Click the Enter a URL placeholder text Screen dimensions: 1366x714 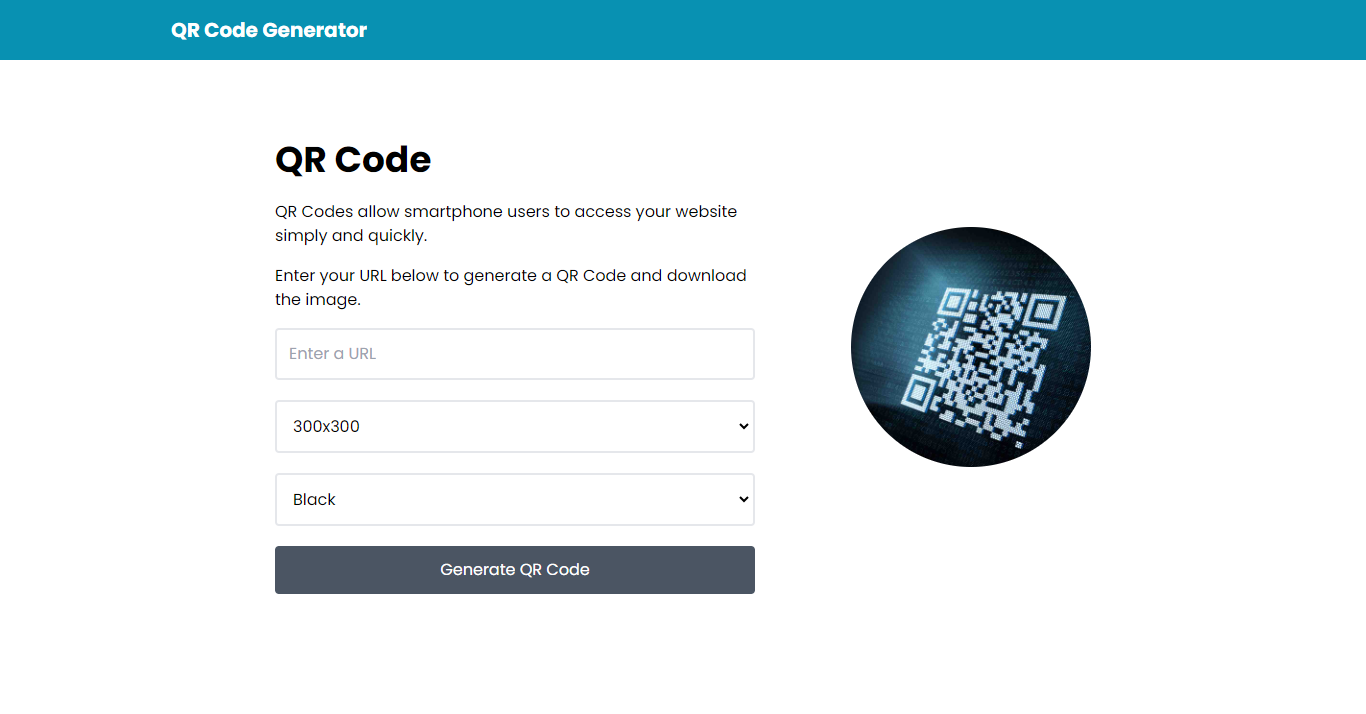(333, 353)
